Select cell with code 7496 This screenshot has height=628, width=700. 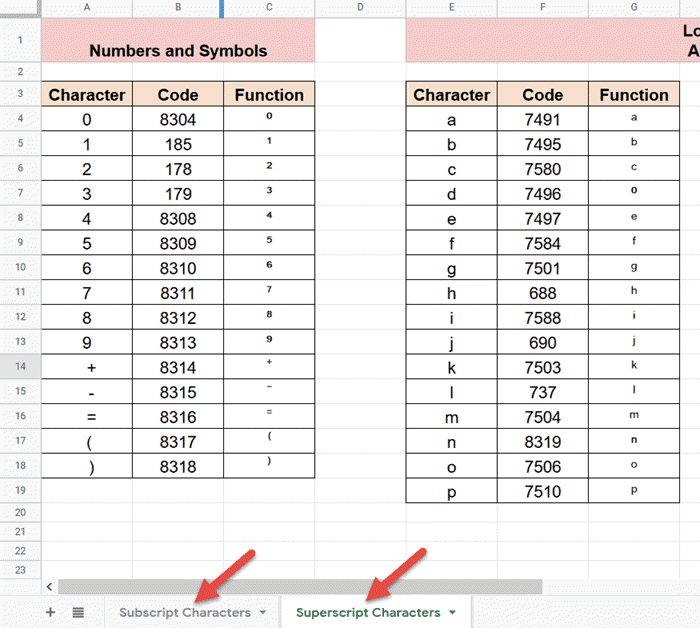[x=542, y=193]
